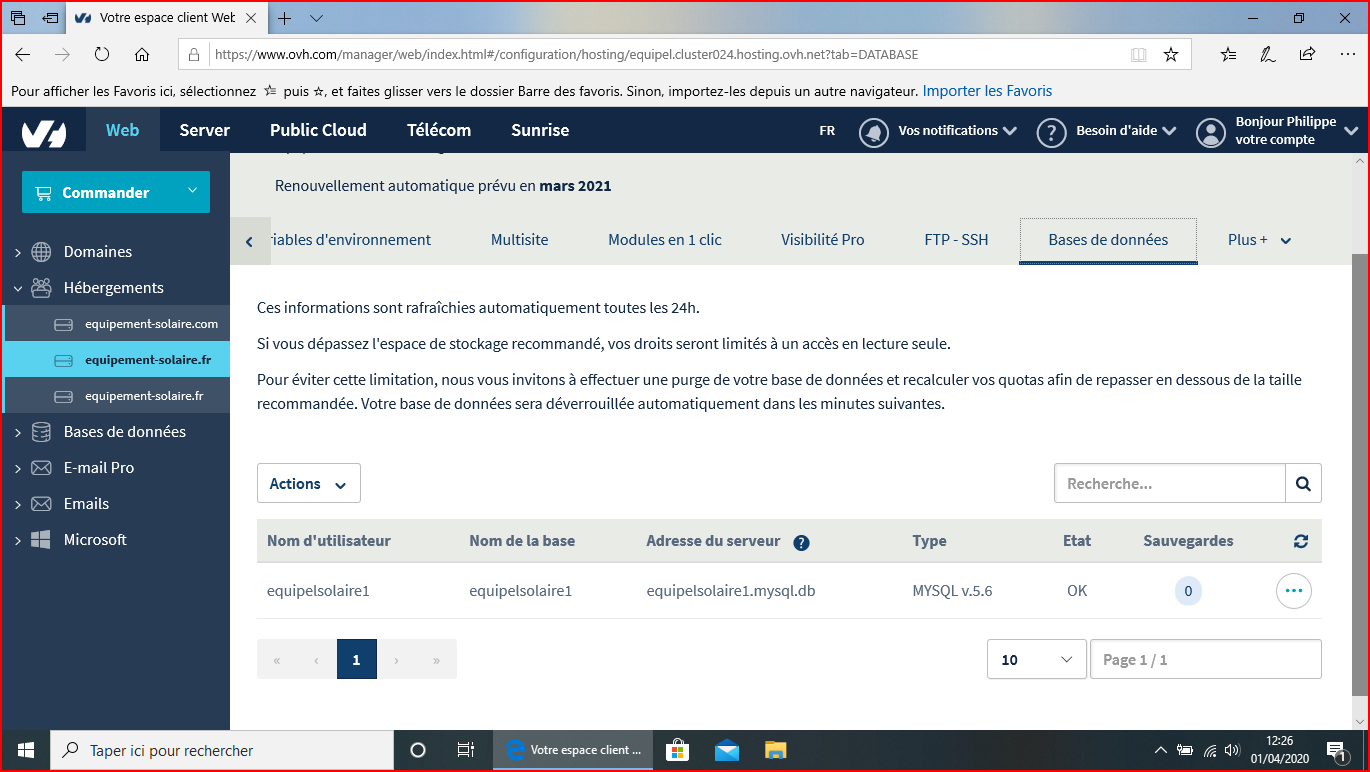Screen dimensions: 1370x772
Task: Collapse the Hébergements tree section
Action: 18,289
